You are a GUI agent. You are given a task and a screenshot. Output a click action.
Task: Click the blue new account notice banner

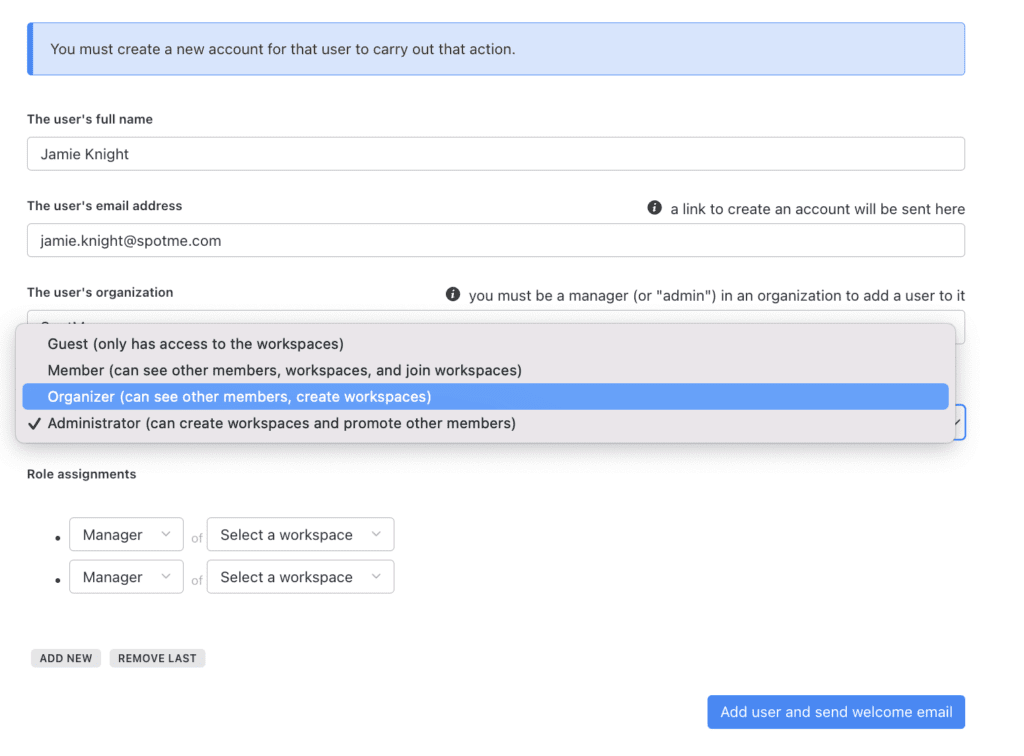coord(495,49)
